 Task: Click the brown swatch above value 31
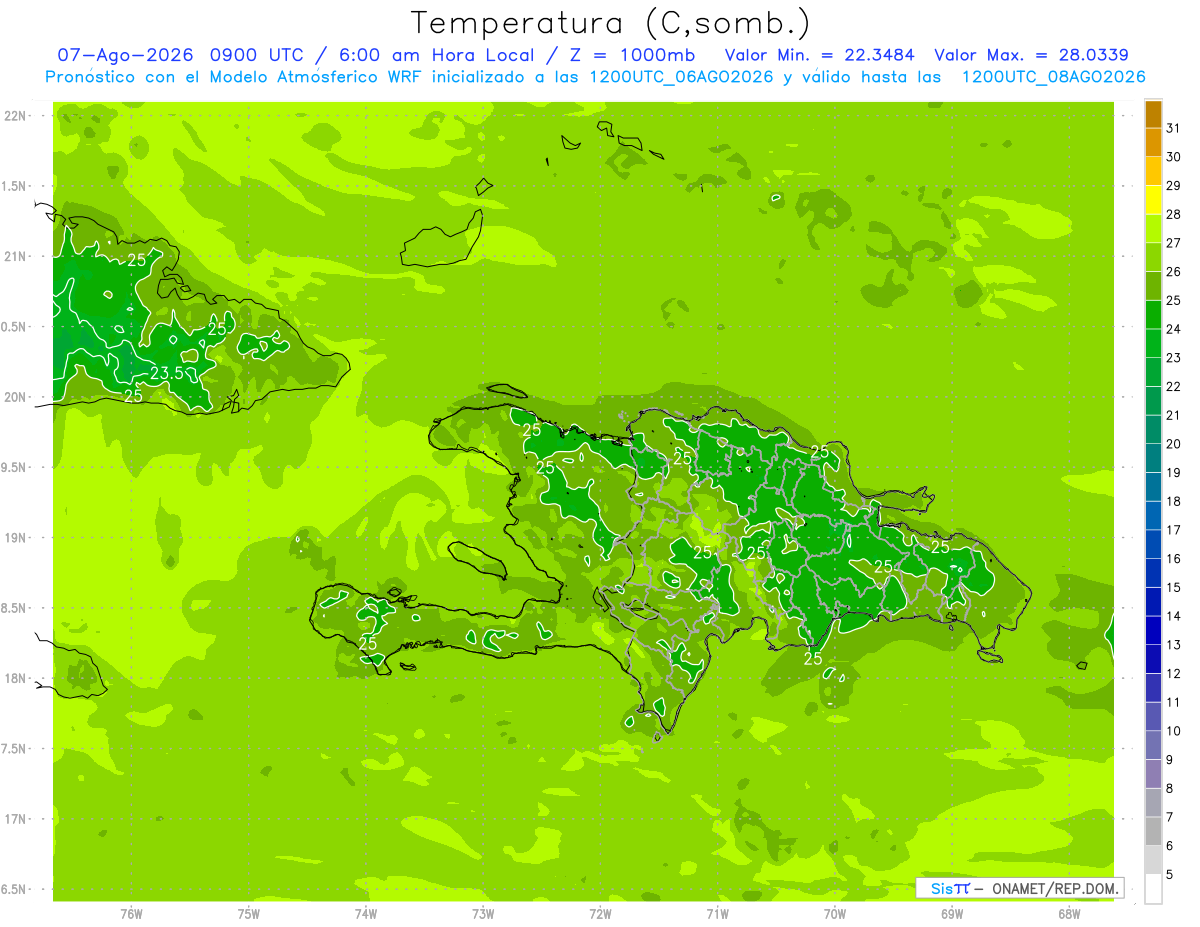pyautogui.click(x=1153, y=114)
